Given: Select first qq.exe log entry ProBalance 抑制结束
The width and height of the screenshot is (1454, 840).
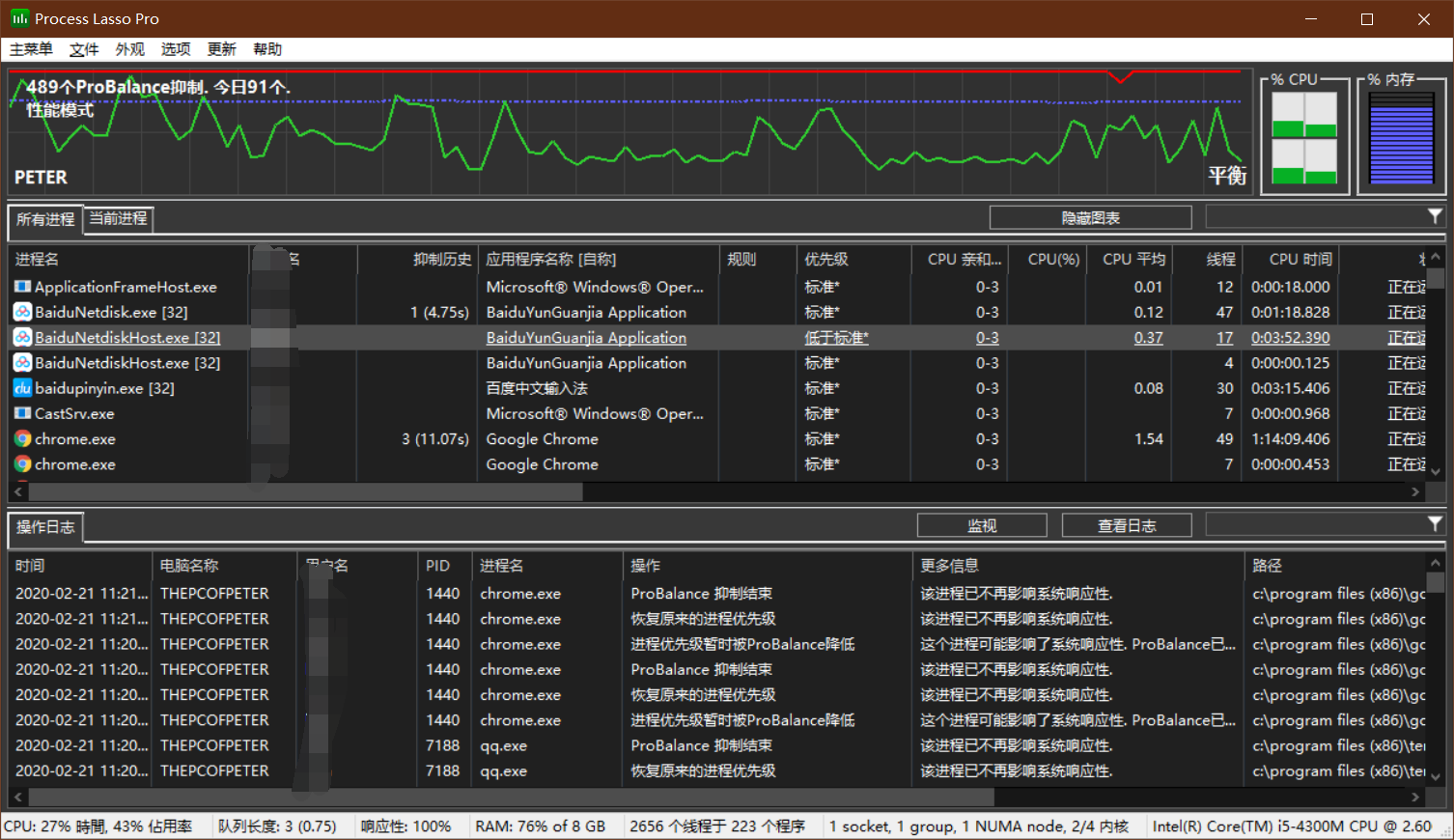Looking at the screenshot, I should [701, 745].
